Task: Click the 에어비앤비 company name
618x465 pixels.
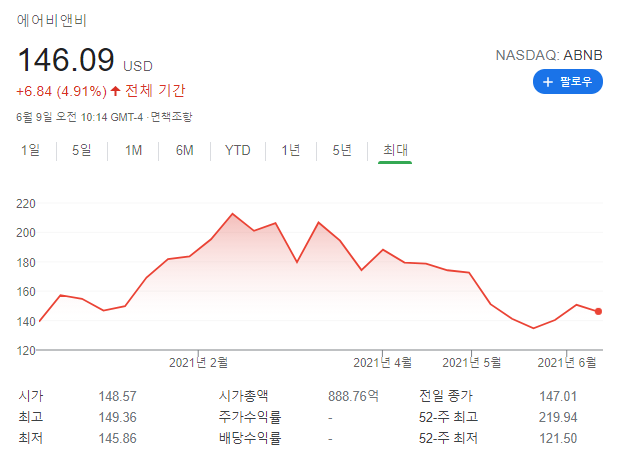Action: pos(52,20)
